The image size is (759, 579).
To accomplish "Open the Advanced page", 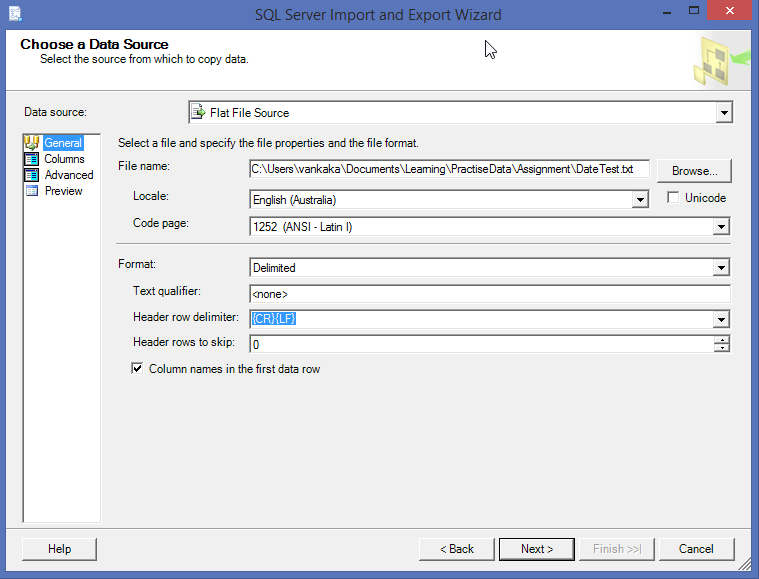I will coord(69,175).
